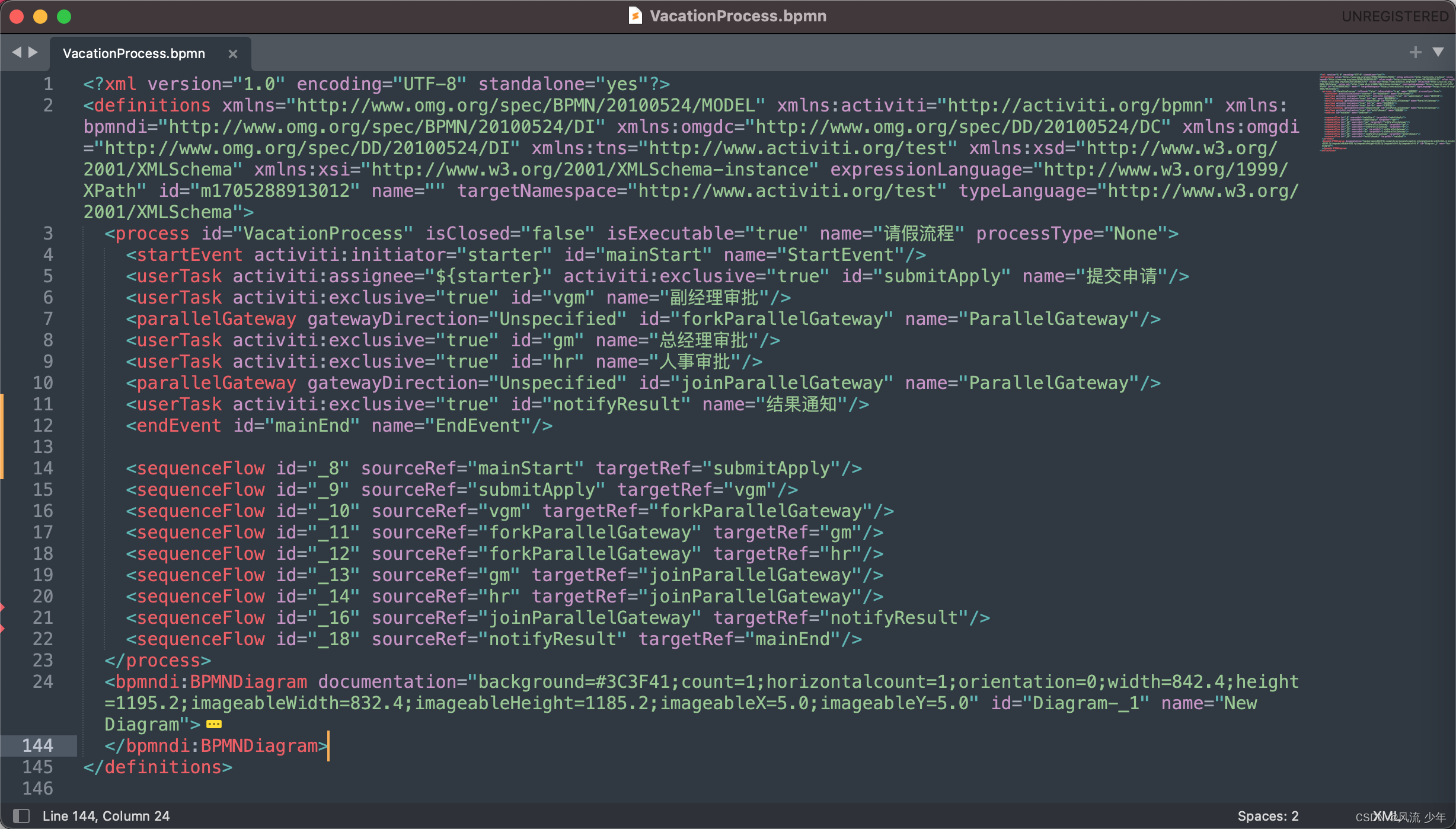The width and height of the screenshot is (1456, 829).
Task: Click the back navigation arrow in tab bar
Action: [x=17, y=52]
